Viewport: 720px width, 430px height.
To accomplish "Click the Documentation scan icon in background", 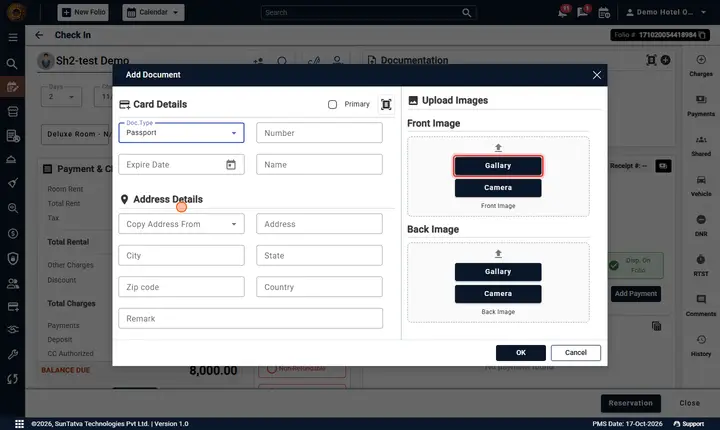I will (x=651, y=60).
